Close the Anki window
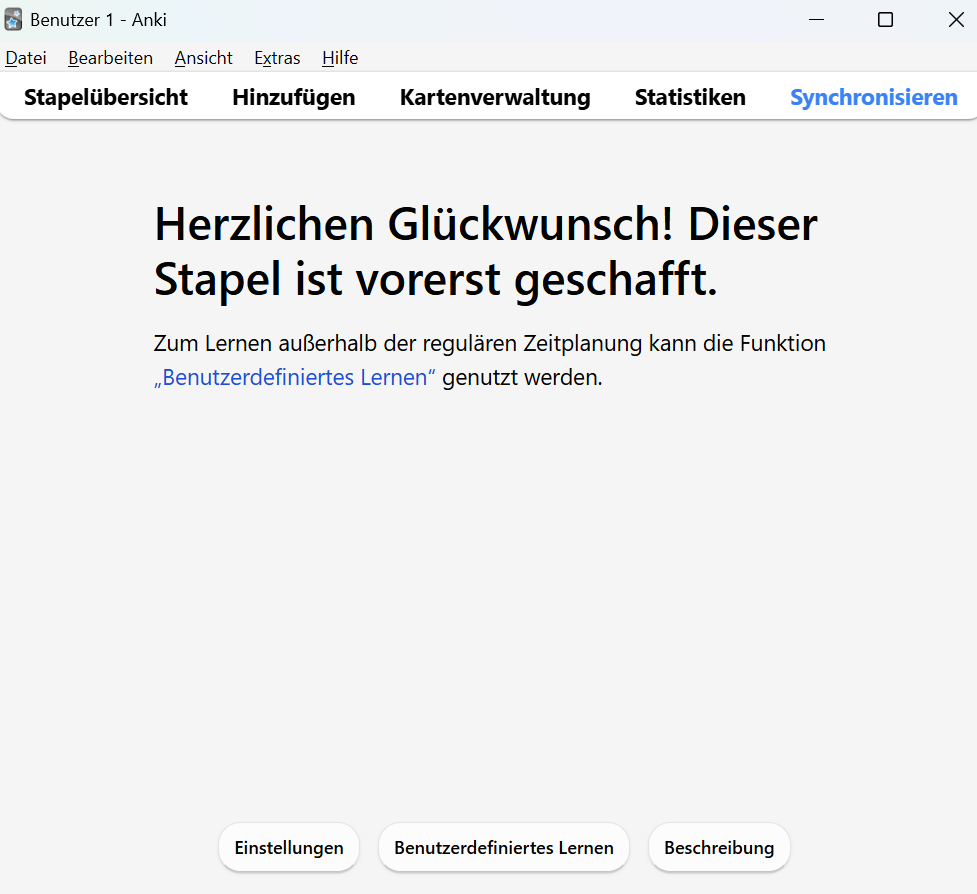The height and width of the screenshot is (894, 977). coord(956,20)
